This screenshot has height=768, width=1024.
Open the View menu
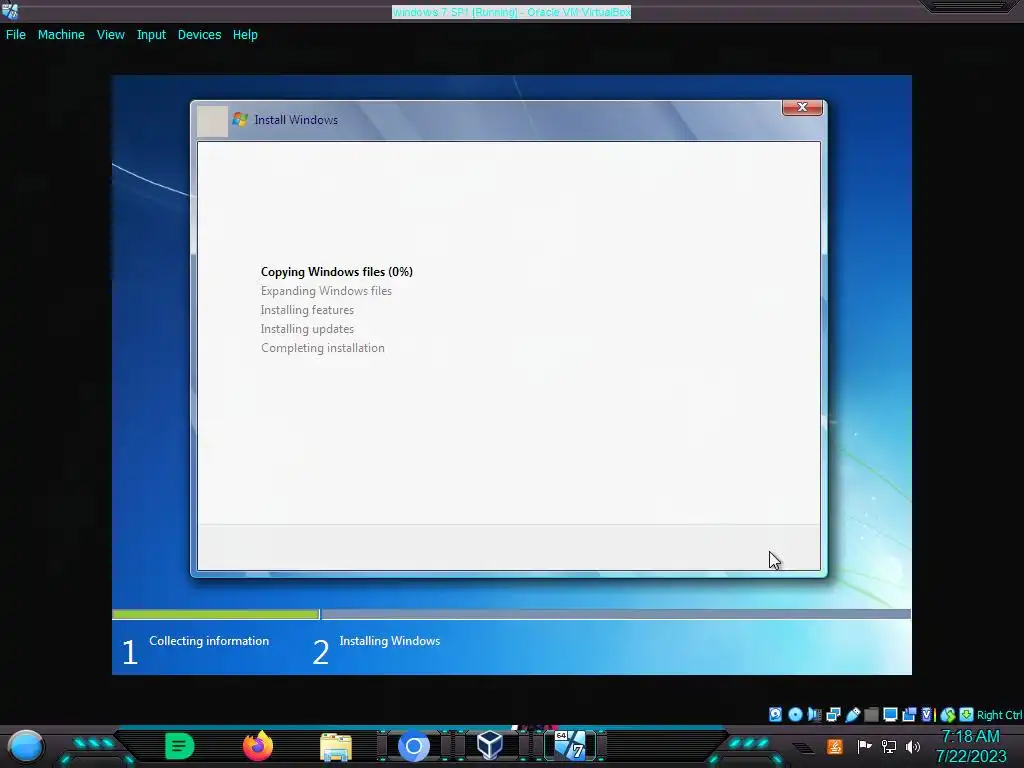coord(110,35)
